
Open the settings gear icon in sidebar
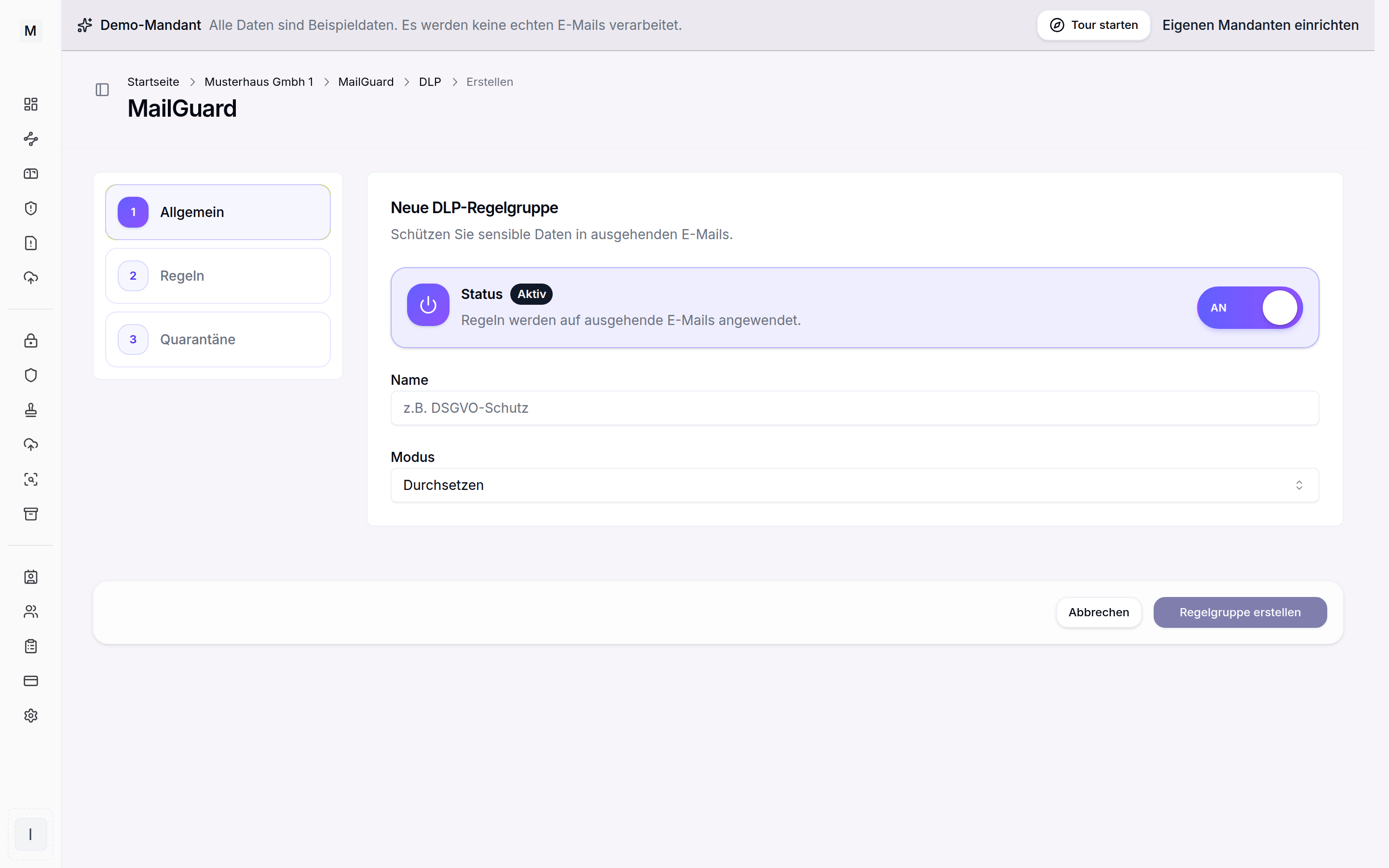tap(30, 715)
